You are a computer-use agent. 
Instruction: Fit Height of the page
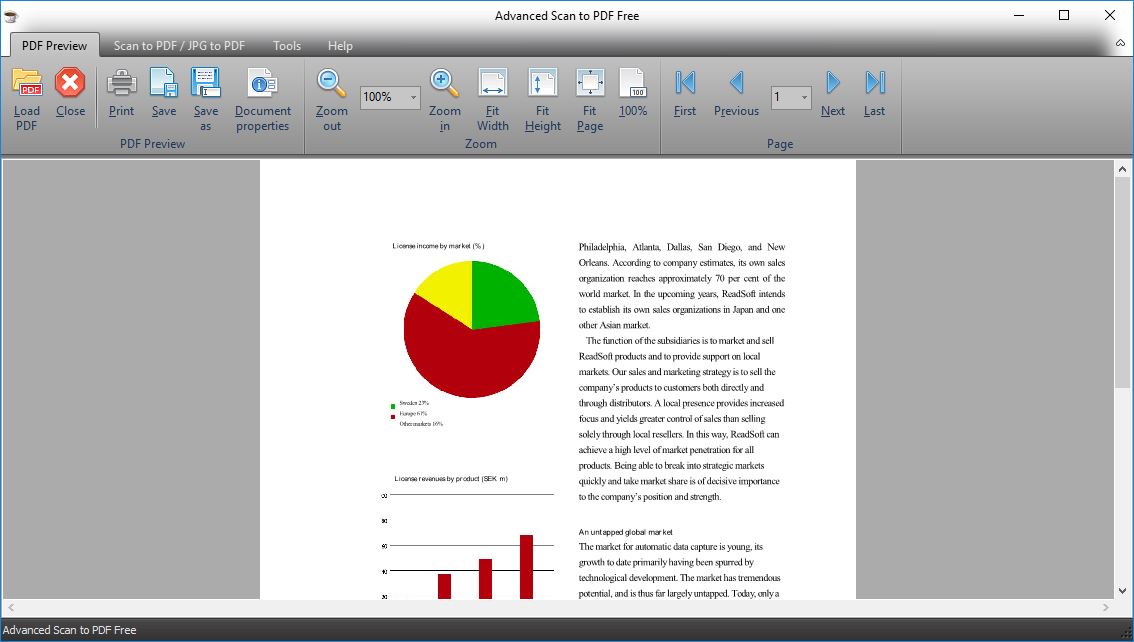click(x=542, y=82)
